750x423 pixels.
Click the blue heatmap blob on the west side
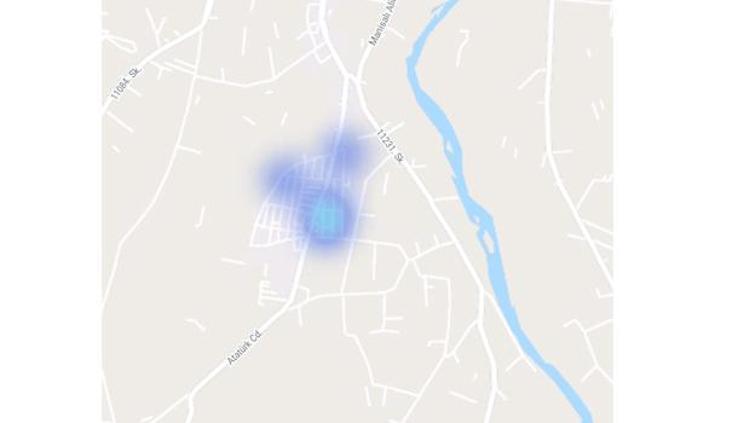[x=280, y=175]
